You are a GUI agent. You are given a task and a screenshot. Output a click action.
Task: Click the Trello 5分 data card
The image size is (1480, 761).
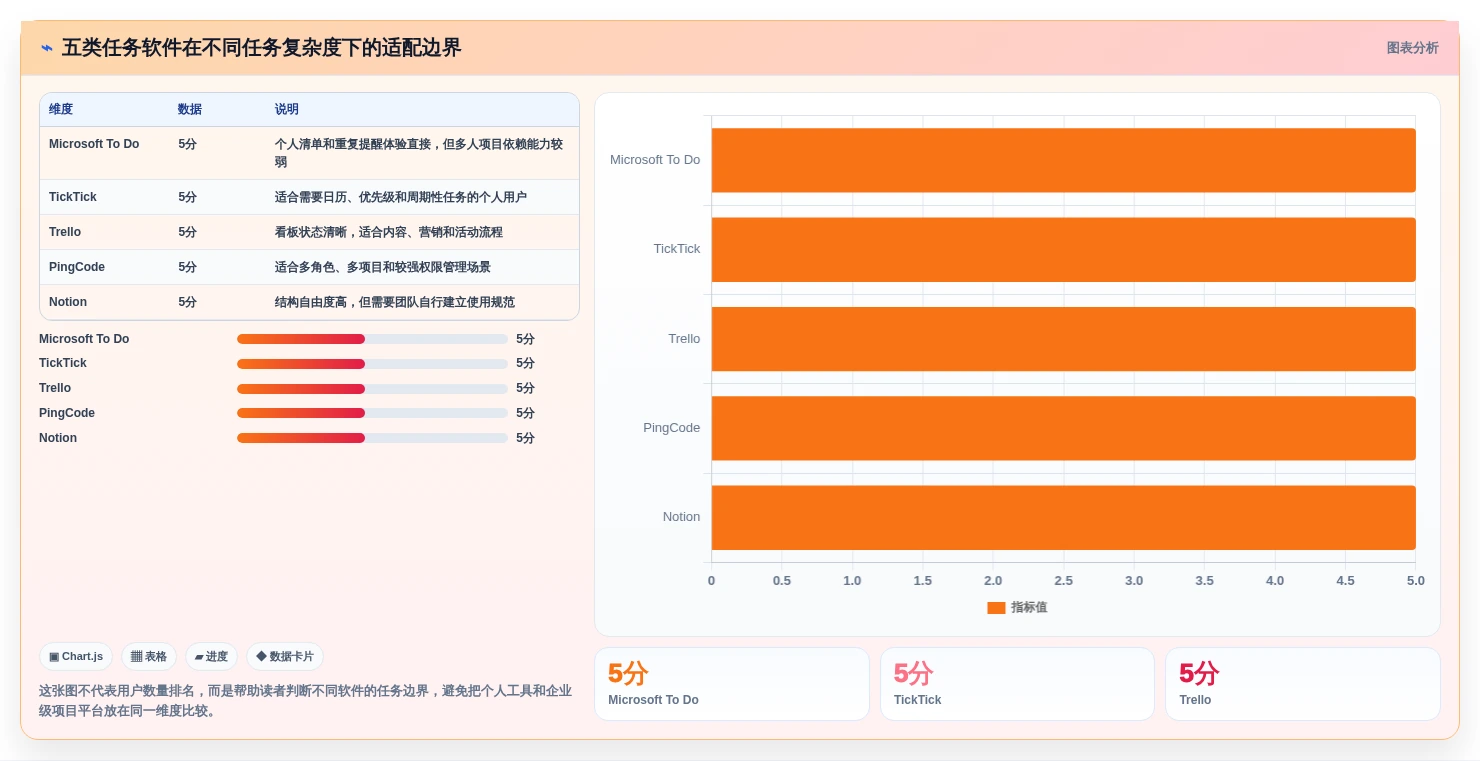(1303, 684)
